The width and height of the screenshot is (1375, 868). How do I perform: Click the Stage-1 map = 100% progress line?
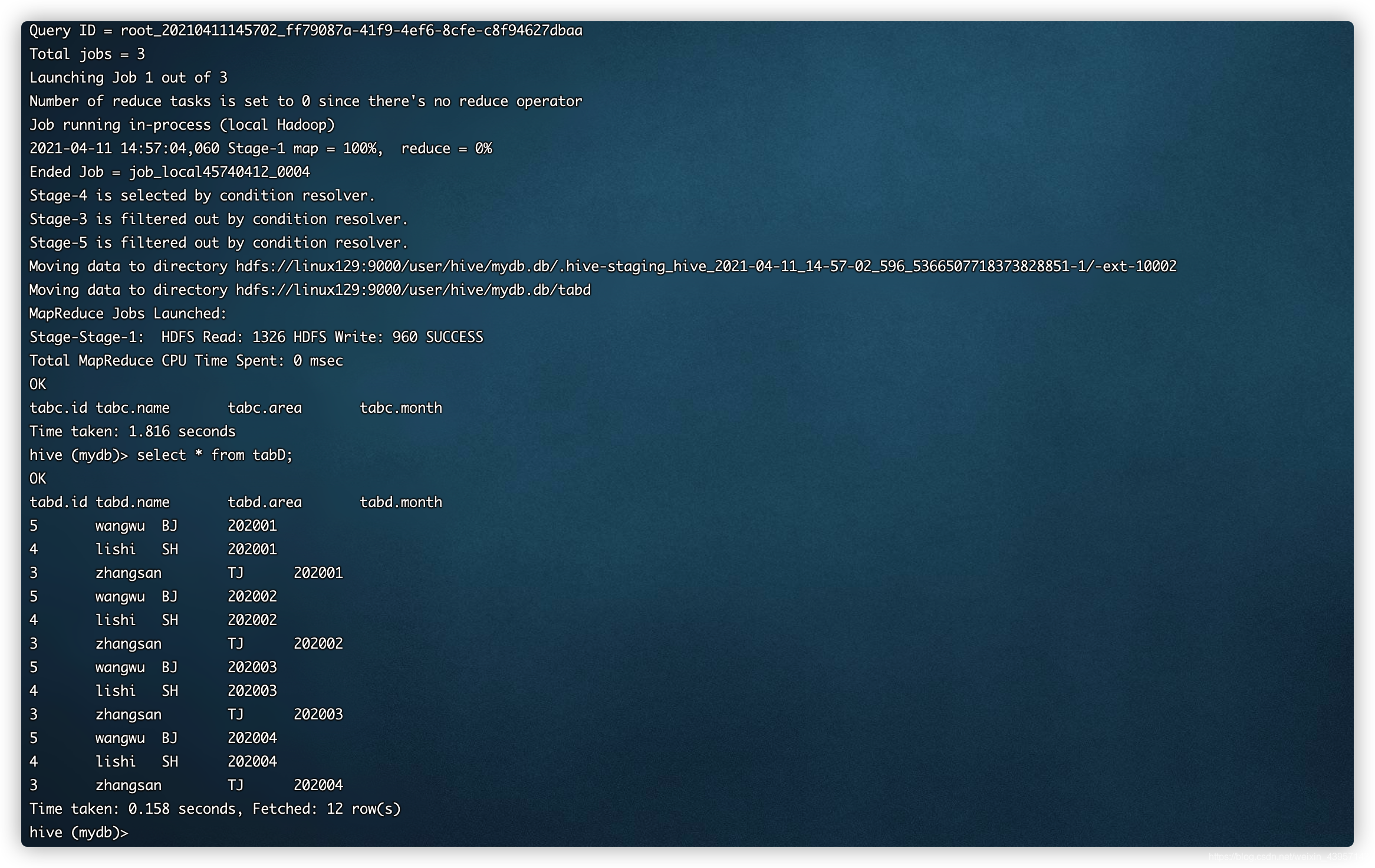261,149
